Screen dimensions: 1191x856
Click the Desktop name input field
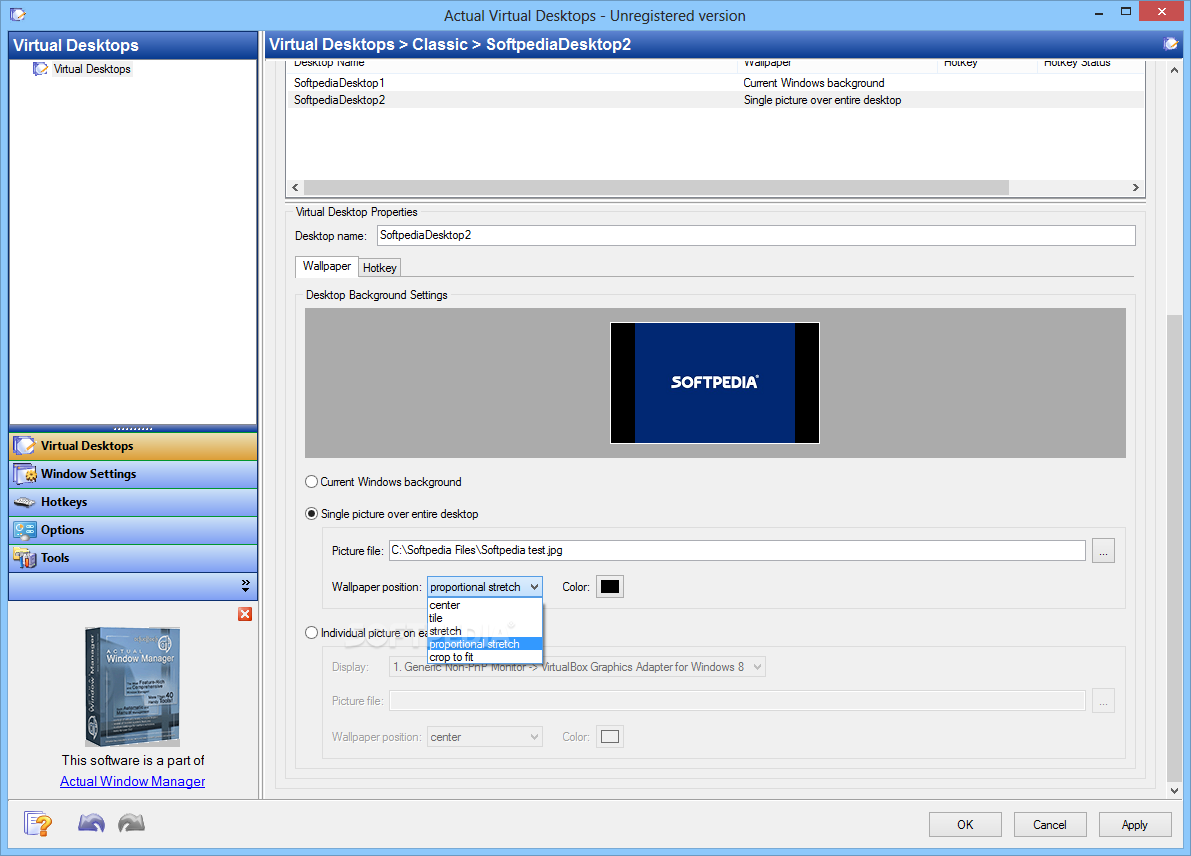[x=756, y=235]
